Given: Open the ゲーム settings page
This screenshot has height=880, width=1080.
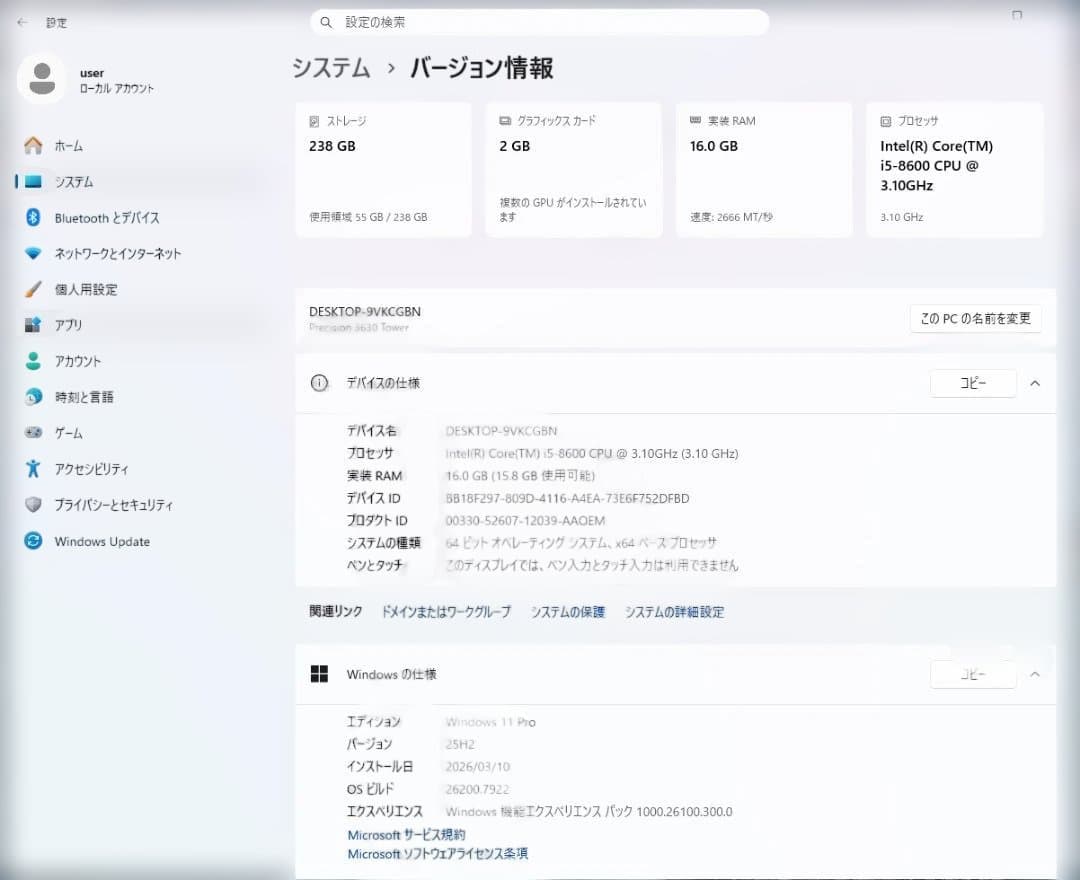Looking at the screenshot, I should 69,432.
